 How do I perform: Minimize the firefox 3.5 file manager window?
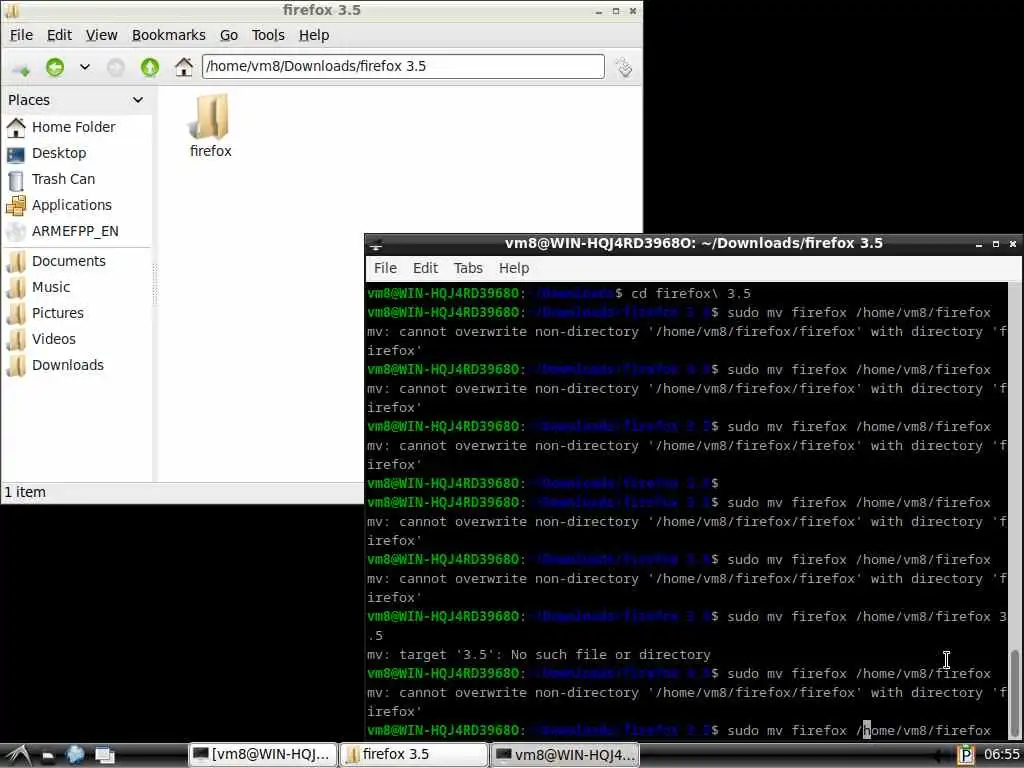pos(598,12)
